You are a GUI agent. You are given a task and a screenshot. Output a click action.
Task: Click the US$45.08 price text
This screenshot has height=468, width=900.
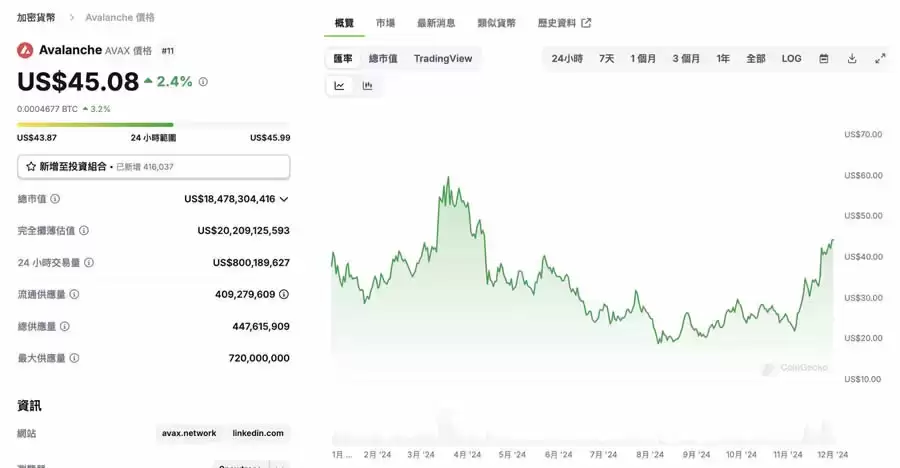(x=78, y=82)
